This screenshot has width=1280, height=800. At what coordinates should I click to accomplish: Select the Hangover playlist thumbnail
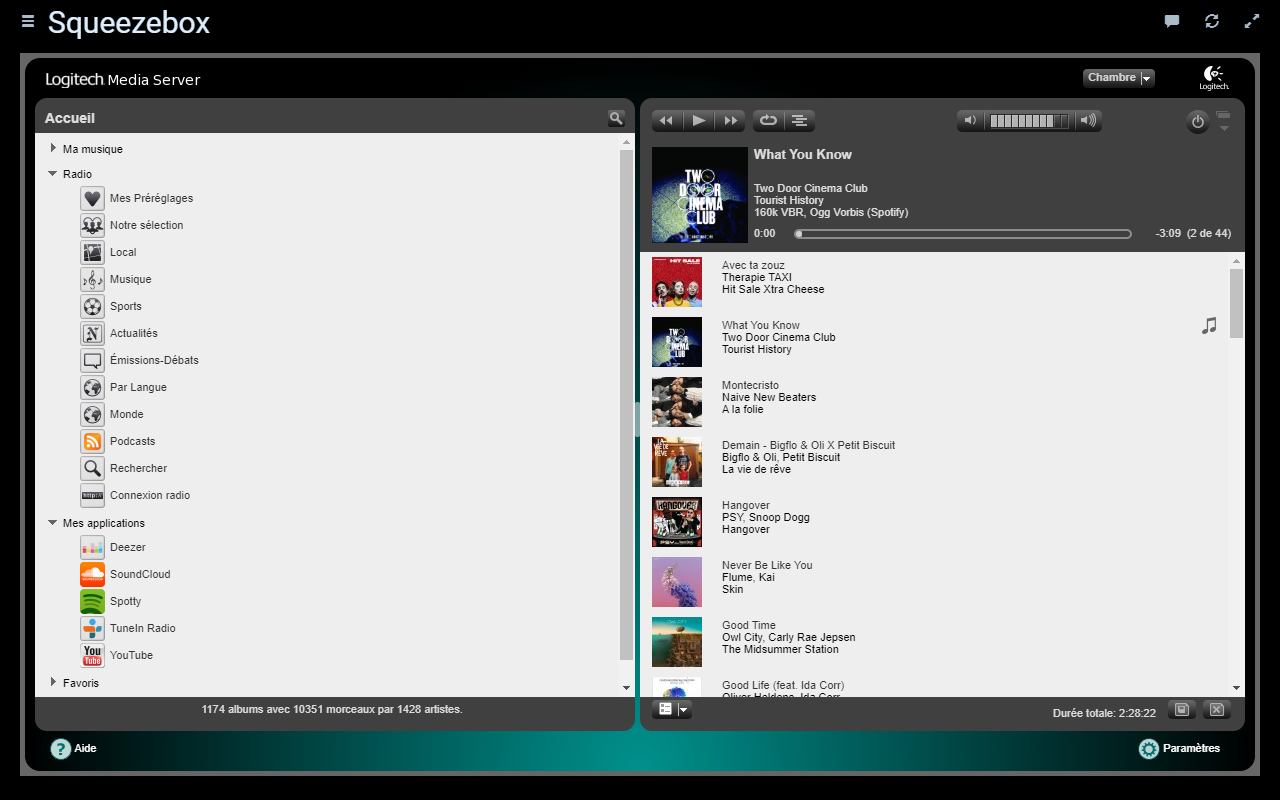pos(677,522)
